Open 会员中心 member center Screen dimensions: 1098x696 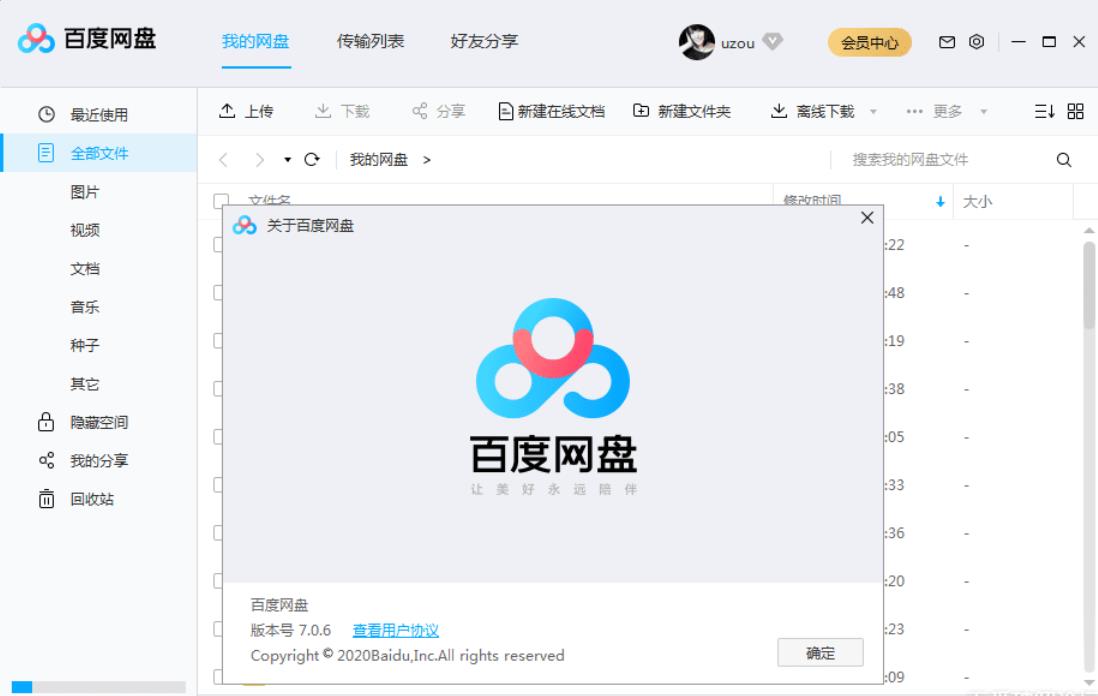pos(870,42)
